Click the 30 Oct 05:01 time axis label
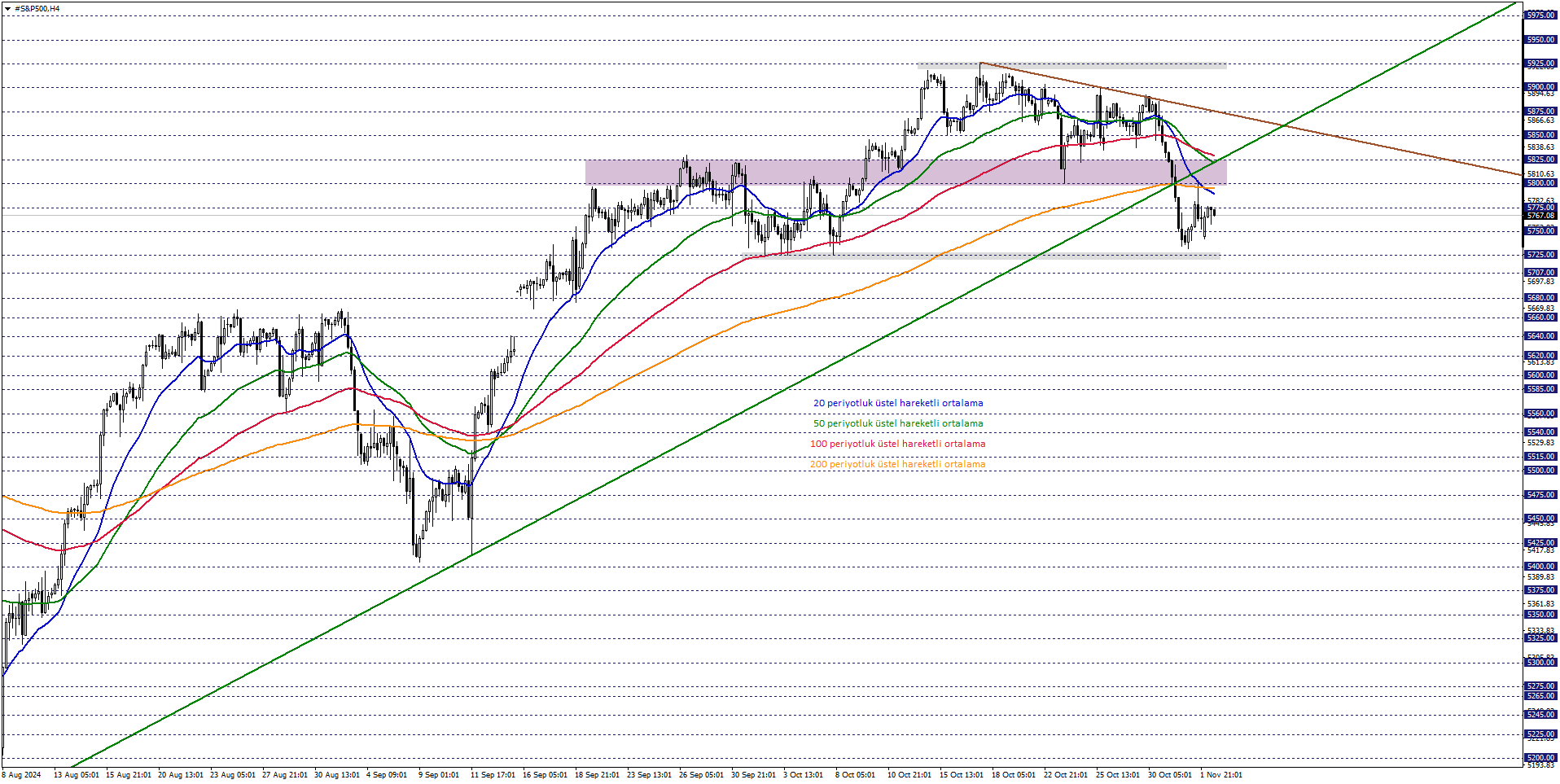 1170,775
